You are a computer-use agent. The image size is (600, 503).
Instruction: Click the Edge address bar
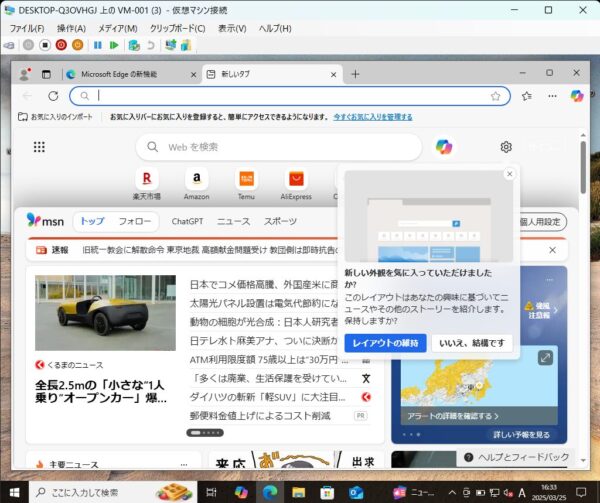[x=291, y=96]
